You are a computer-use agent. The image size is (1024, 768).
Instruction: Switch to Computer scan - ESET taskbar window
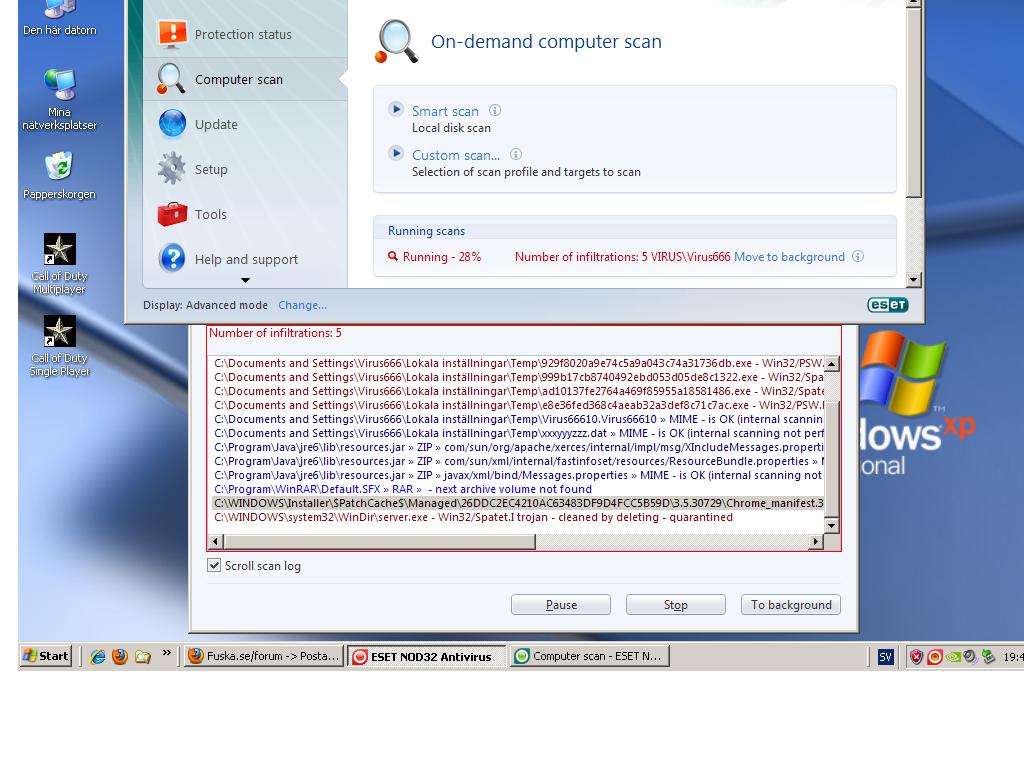590,656
